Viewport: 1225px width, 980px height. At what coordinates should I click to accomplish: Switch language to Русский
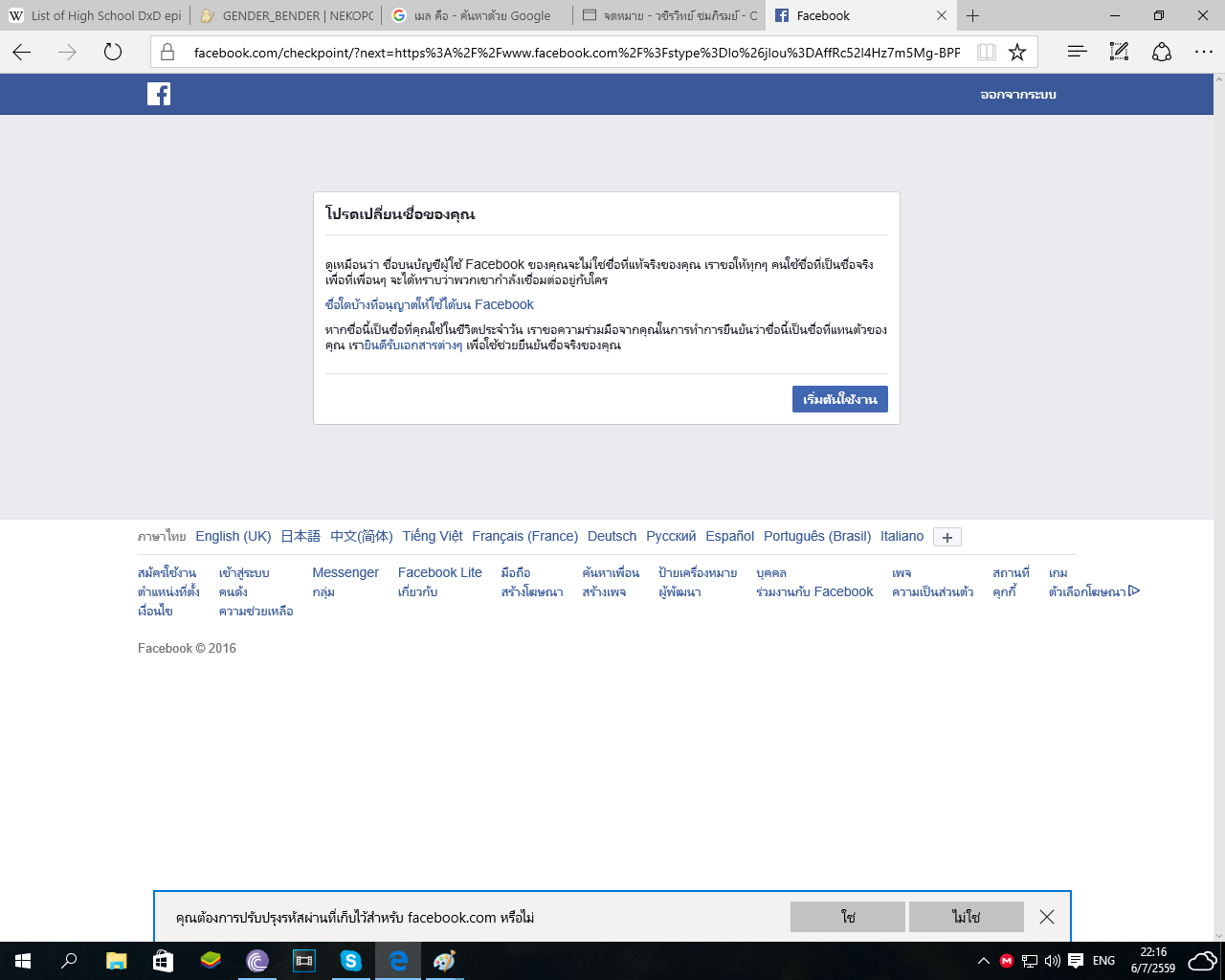[671, 536]
